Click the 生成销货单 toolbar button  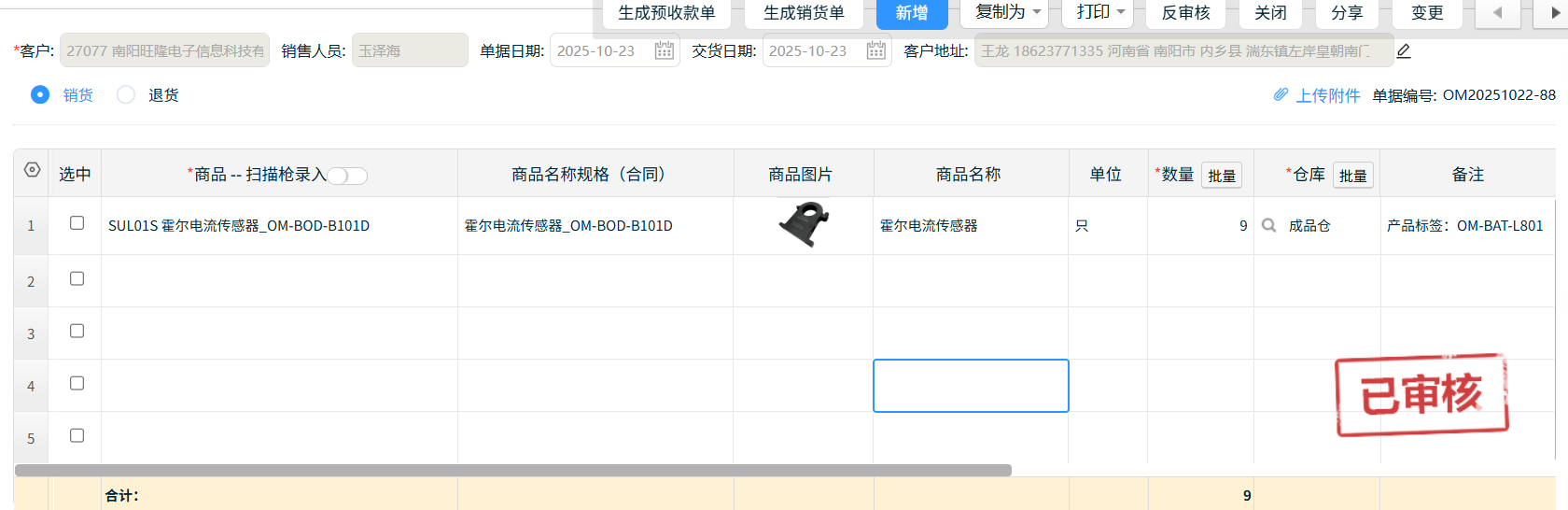click(x=804, y=13)
